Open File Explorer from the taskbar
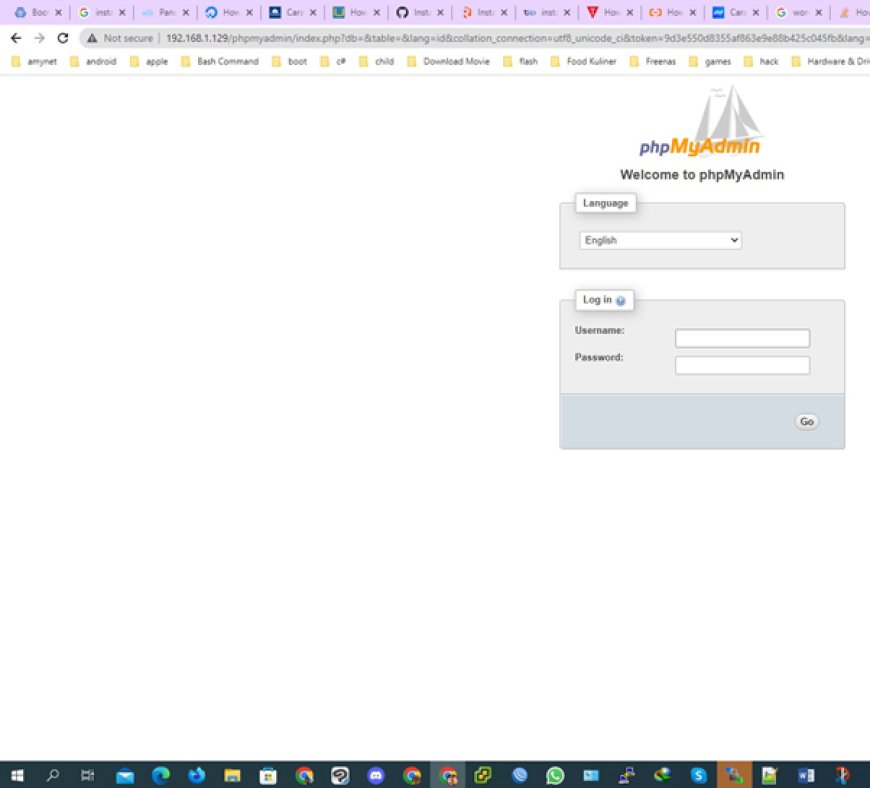The image size is (870, 788). 232,775
